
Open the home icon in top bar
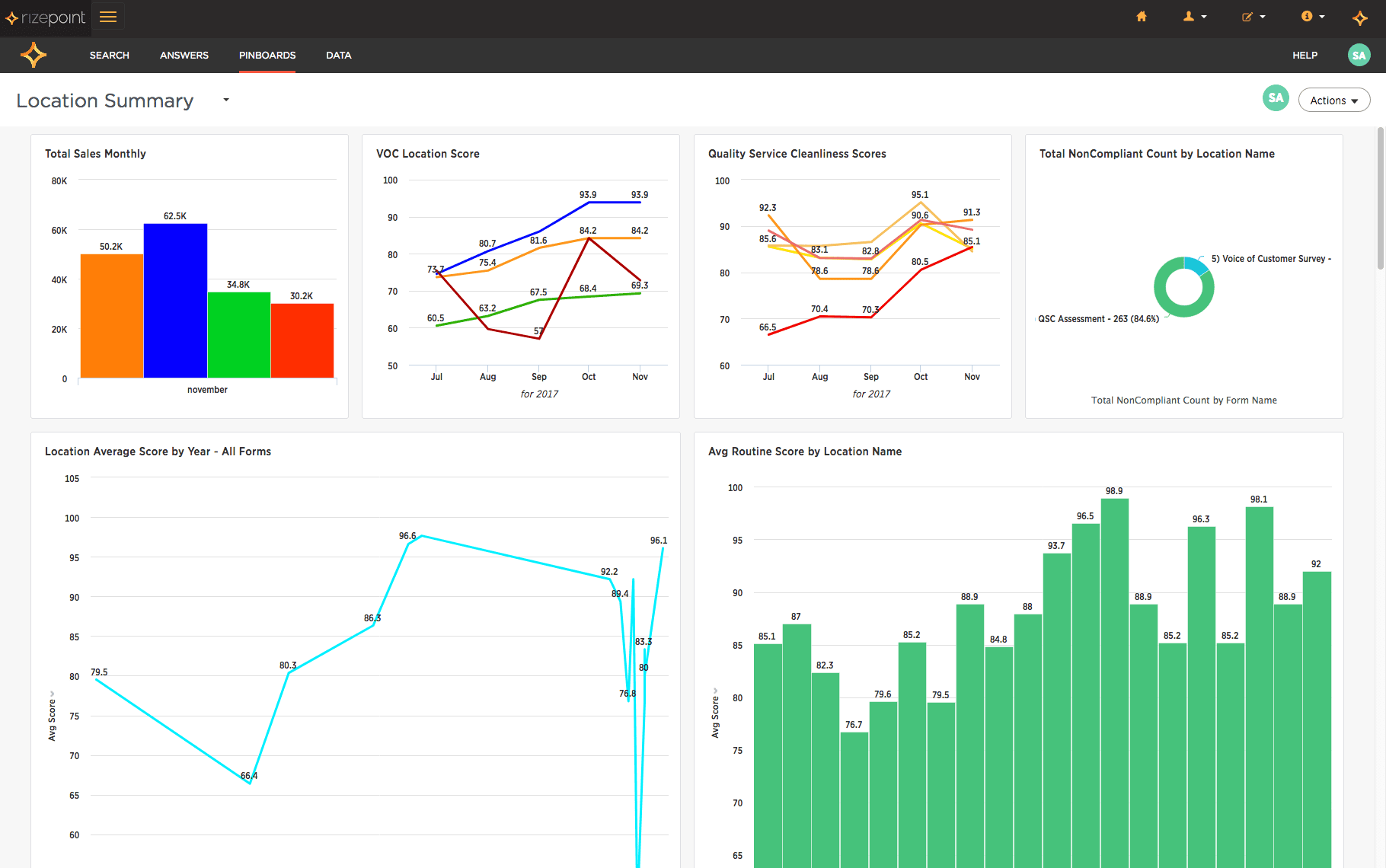click(1141, 16)
